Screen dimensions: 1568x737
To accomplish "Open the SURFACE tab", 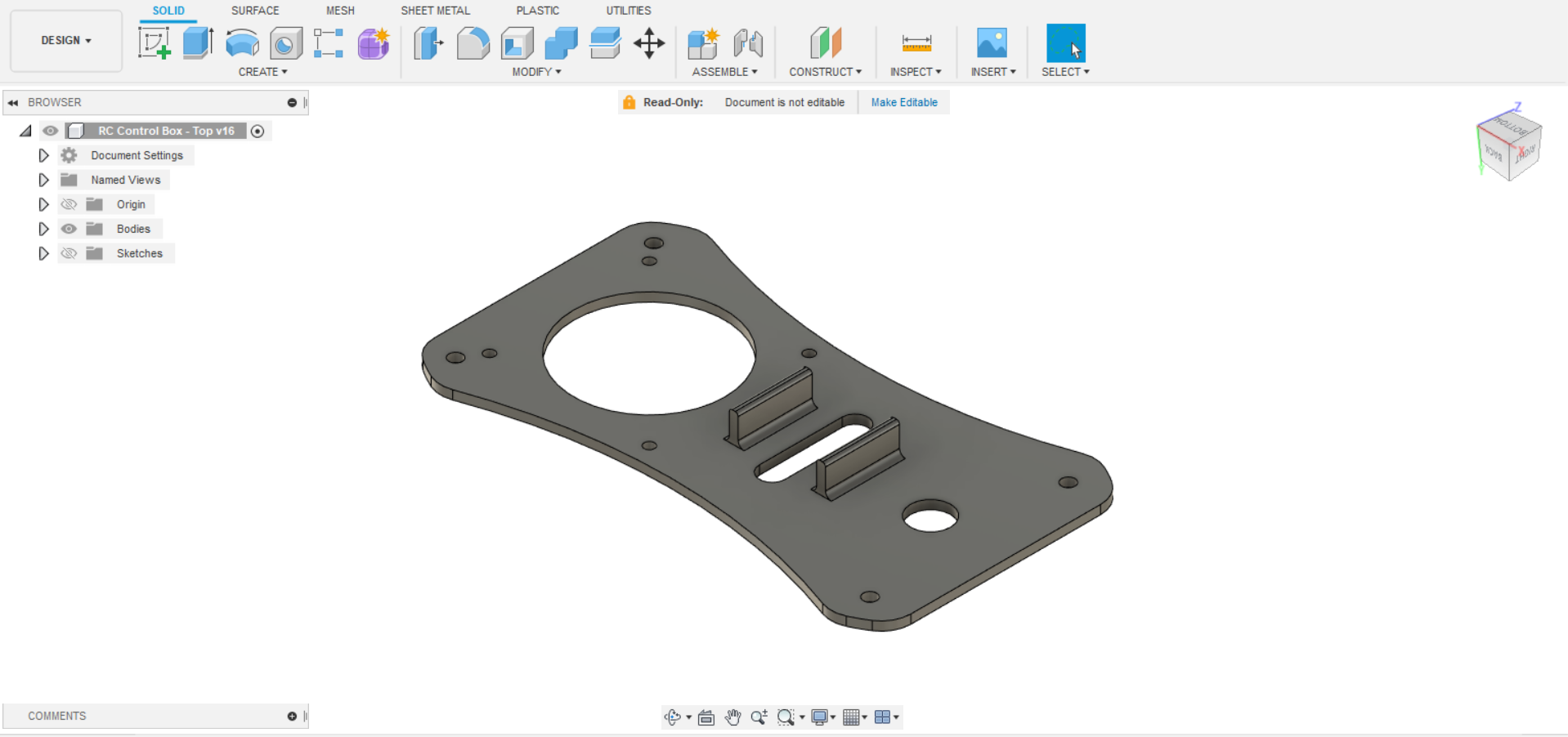I will pyautogui.click(x=254, y=10).
